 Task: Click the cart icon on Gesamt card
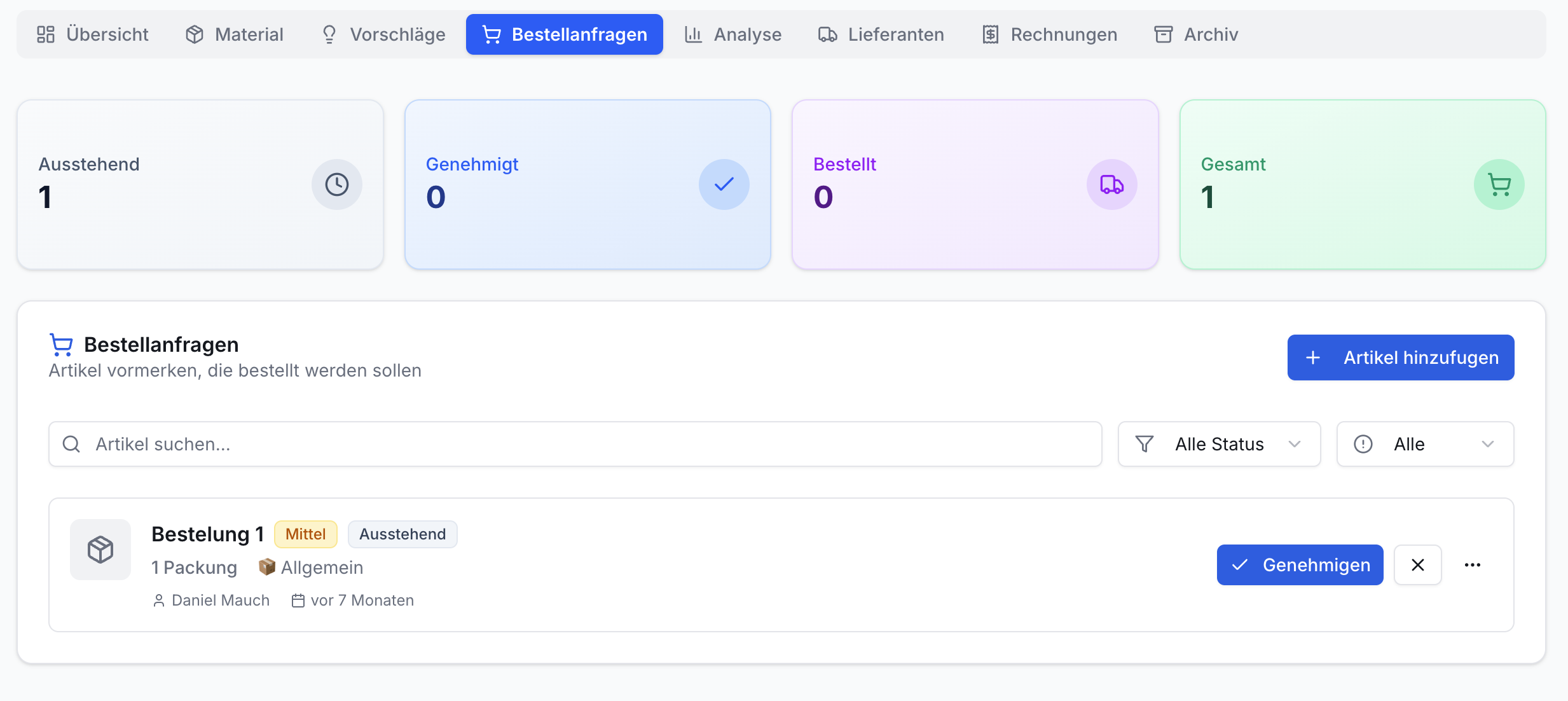point(1499,184)
